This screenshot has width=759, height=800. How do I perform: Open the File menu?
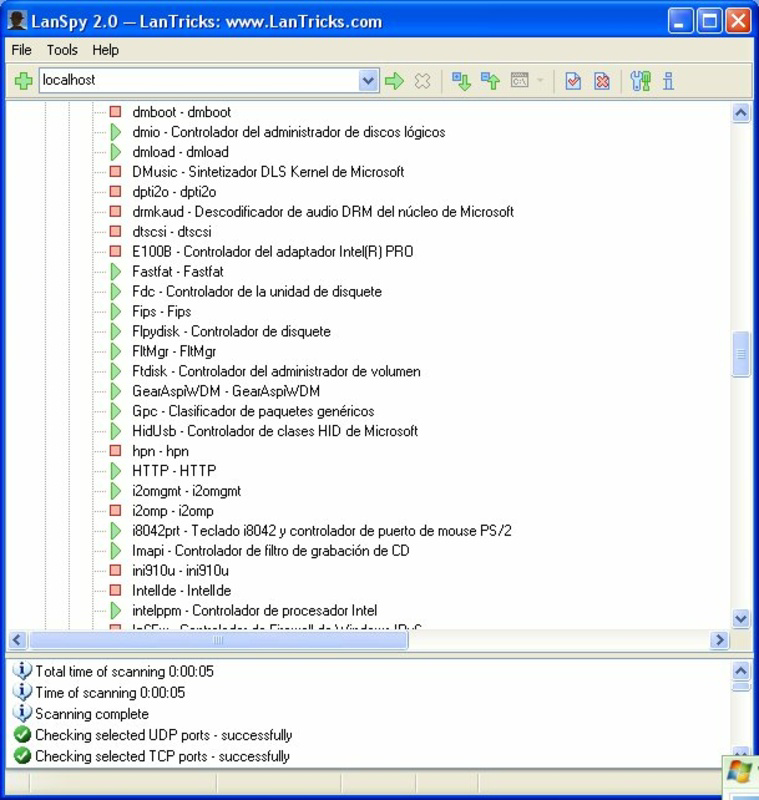point(21,50)
